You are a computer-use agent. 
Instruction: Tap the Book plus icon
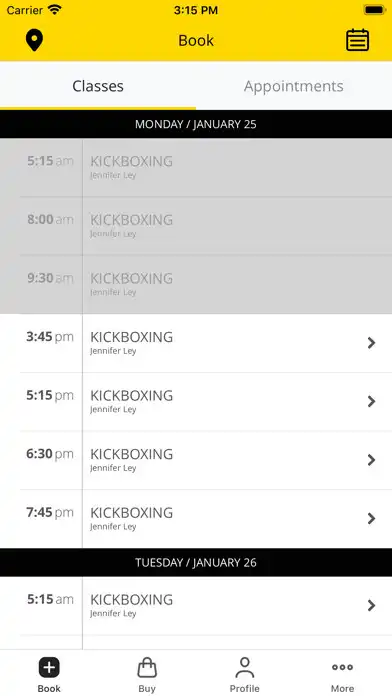tap(49, 668)
